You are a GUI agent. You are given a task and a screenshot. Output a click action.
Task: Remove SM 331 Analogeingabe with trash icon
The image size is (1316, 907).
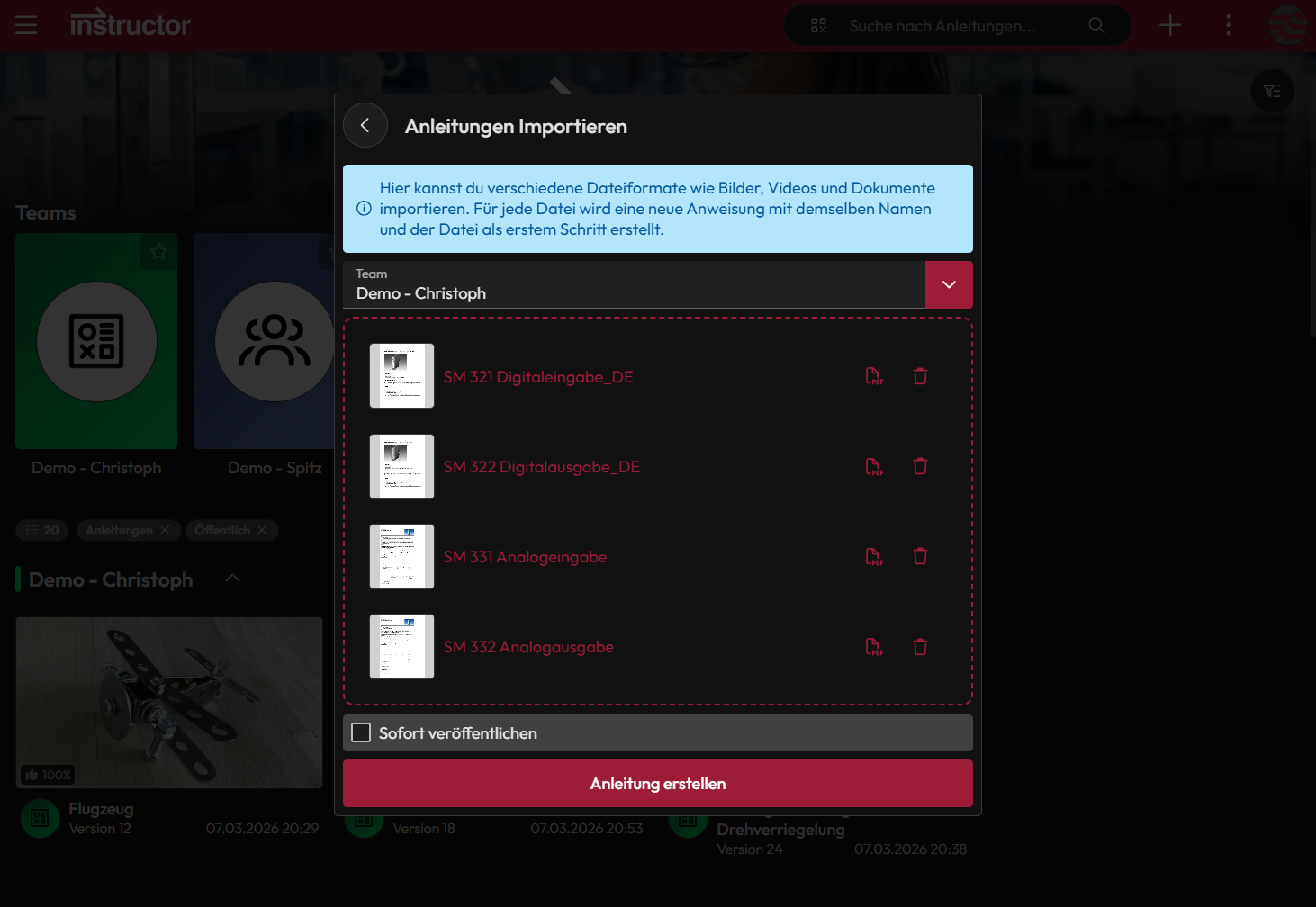click(x=920, y=556)
